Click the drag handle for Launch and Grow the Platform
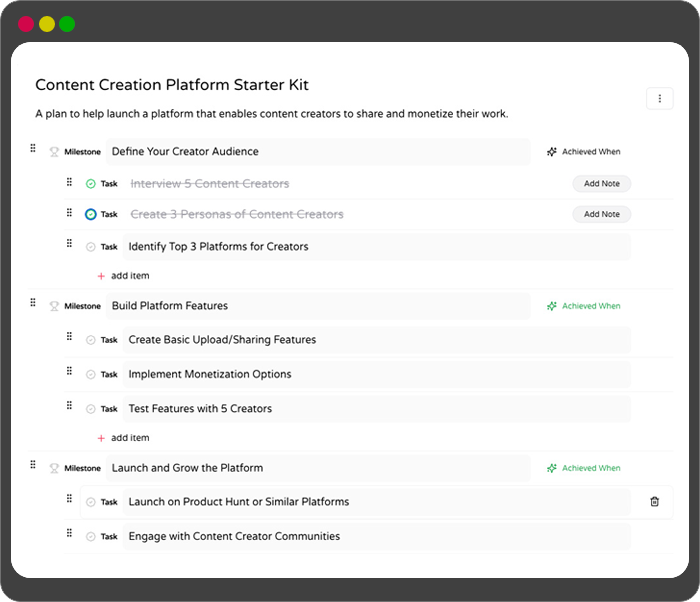 click(33, 465)
